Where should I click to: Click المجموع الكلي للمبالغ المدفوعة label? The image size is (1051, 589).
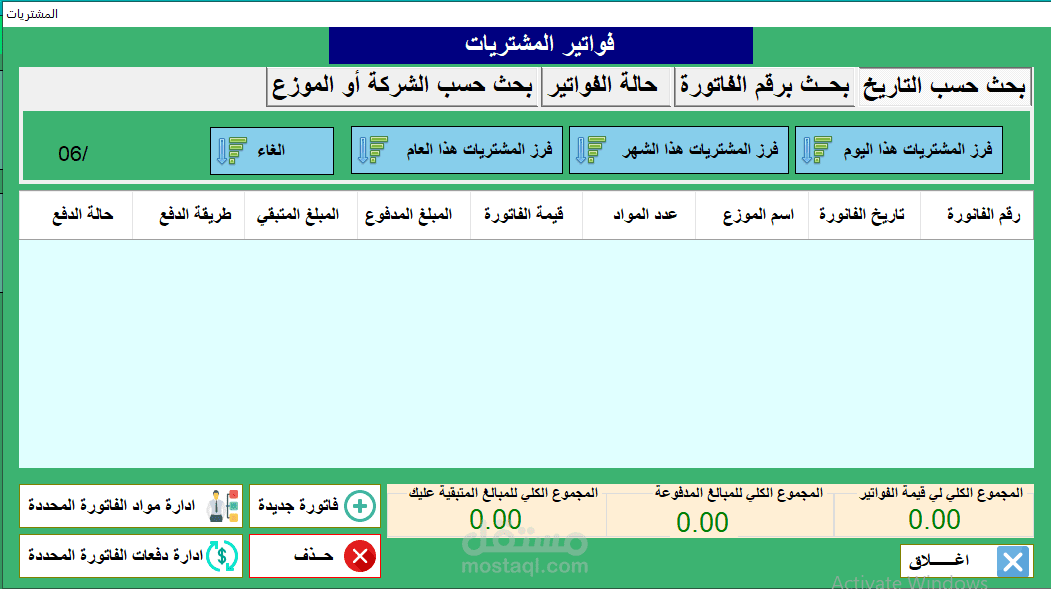tap(739, 493)
